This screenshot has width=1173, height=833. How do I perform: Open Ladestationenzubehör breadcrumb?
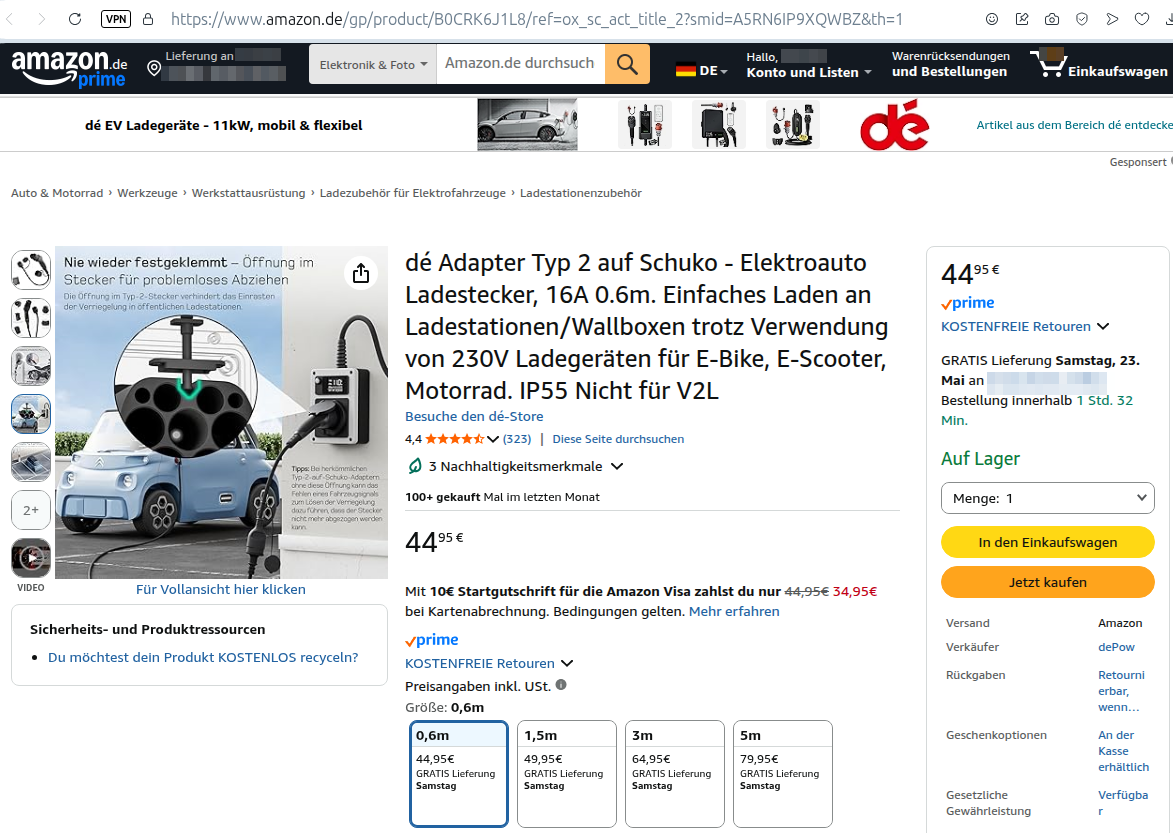581,193
